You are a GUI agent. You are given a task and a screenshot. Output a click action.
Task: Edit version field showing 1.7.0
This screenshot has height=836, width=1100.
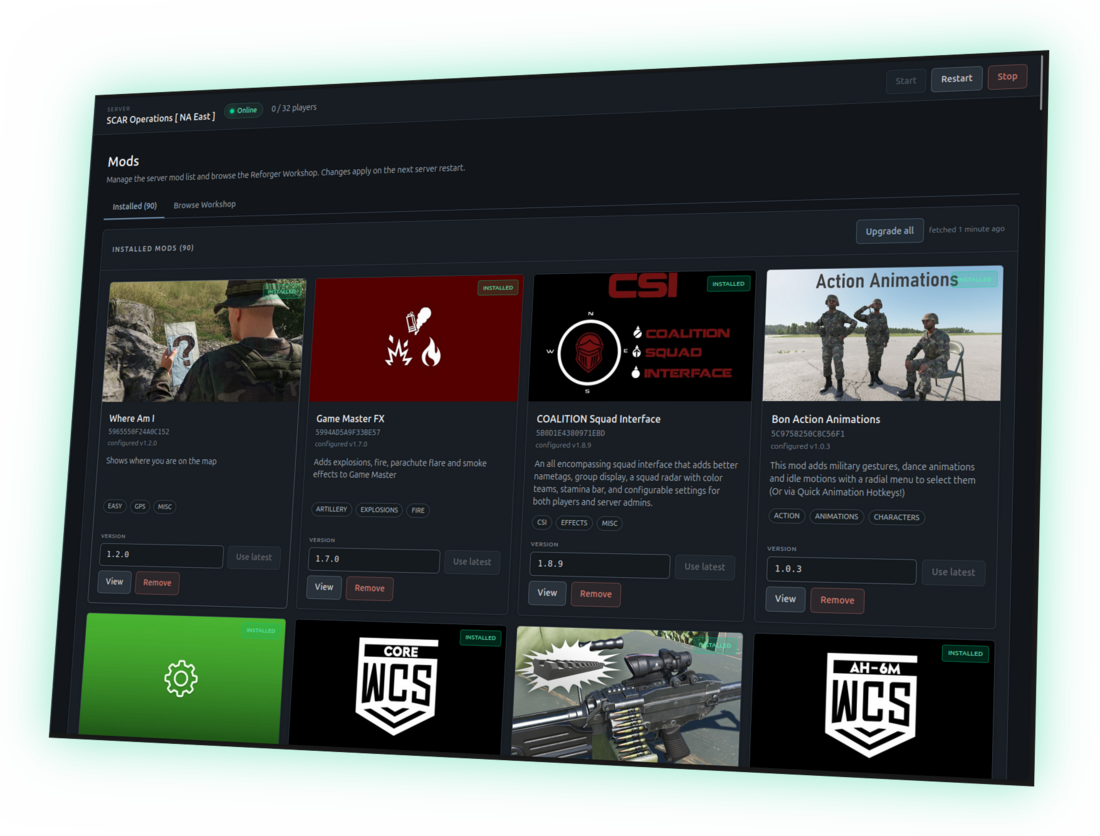373,560
